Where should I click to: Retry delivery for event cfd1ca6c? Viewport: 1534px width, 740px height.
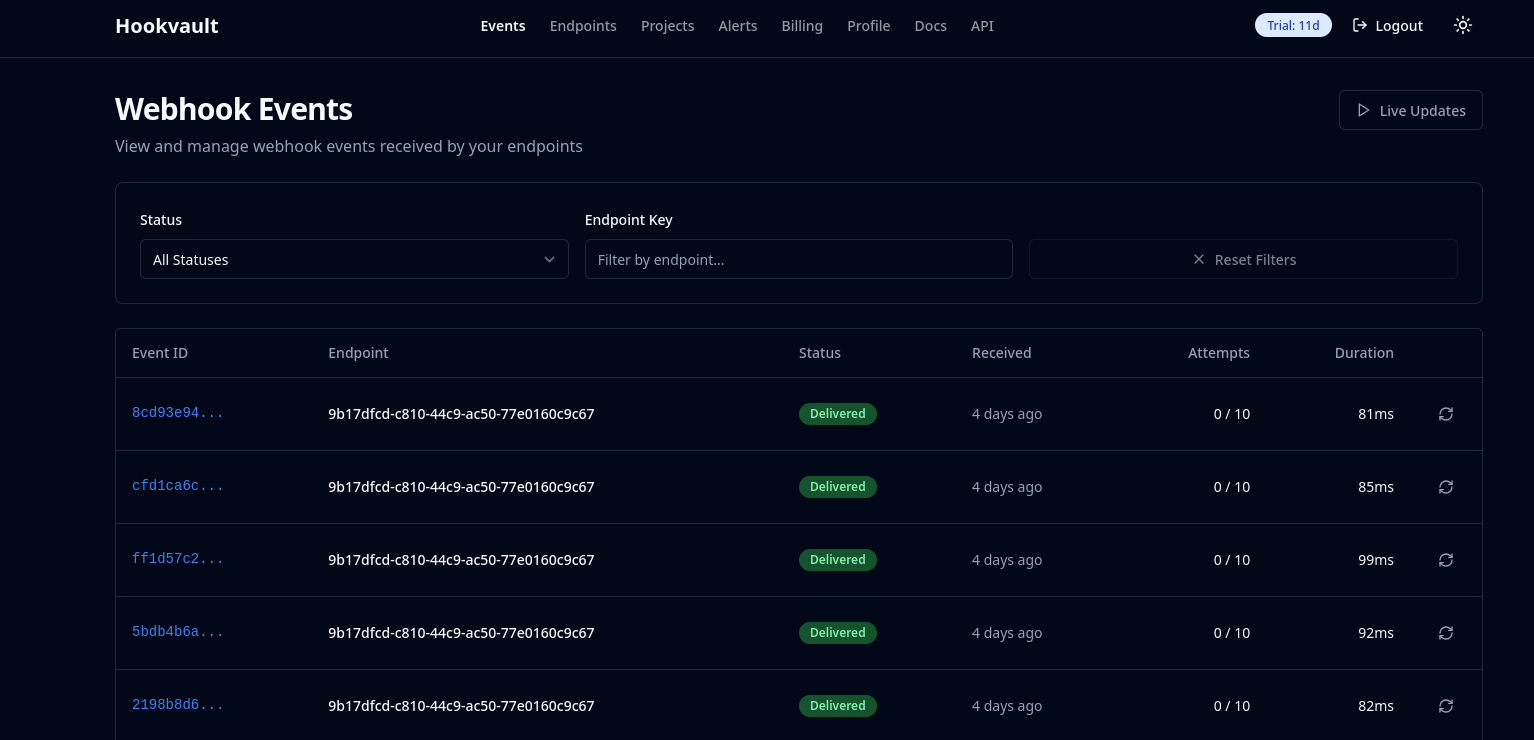1446,487
